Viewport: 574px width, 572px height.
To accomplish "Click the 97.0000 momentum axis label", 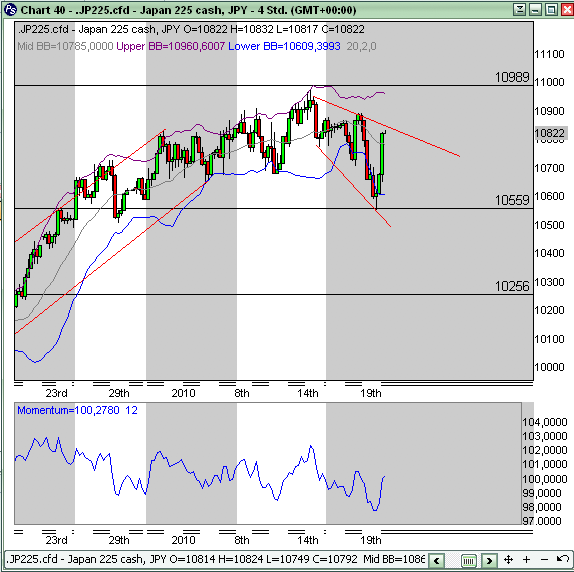I will [x=542, y=521].
